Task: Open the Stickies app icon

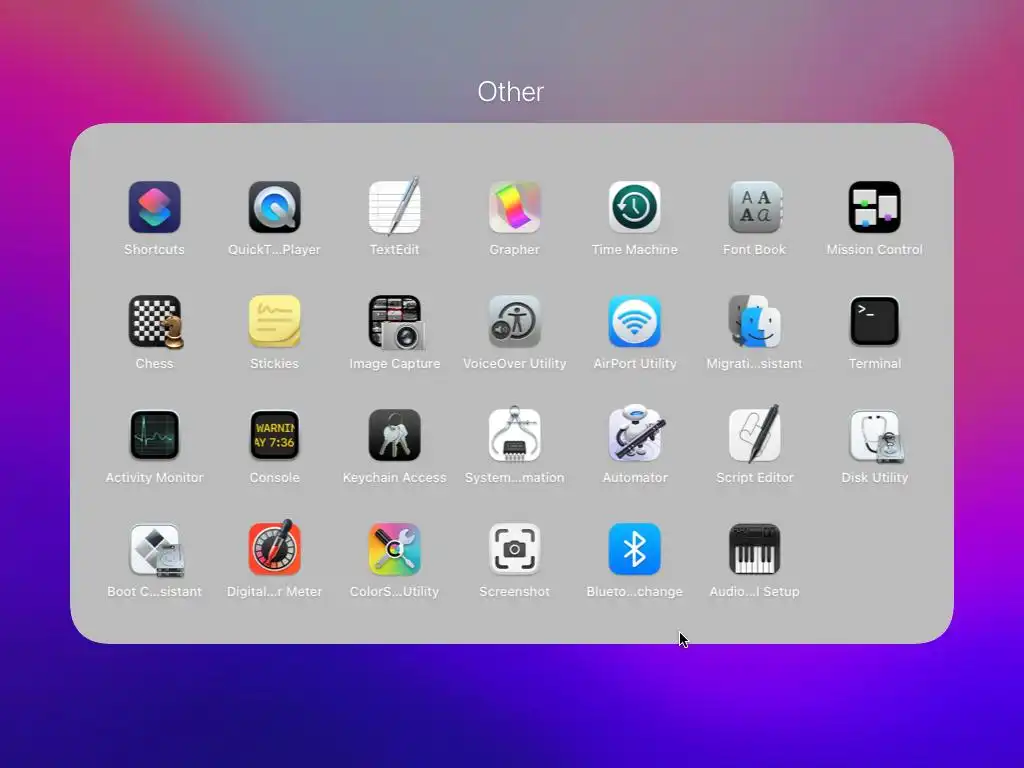Action: pyautogui.click(x=274, y=321)
